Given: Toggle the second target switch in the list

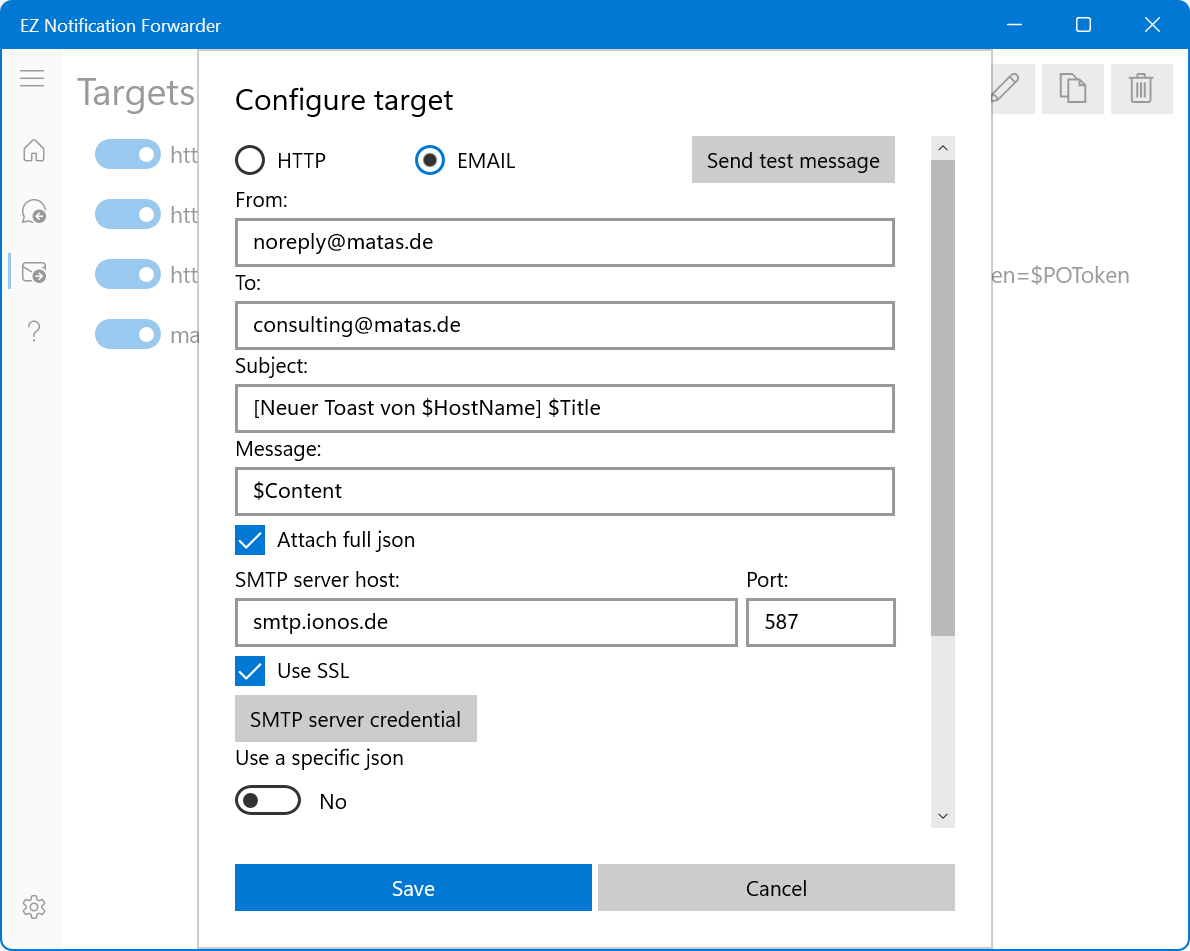Looking at the screenshot, I should click(x=128, y=214).
